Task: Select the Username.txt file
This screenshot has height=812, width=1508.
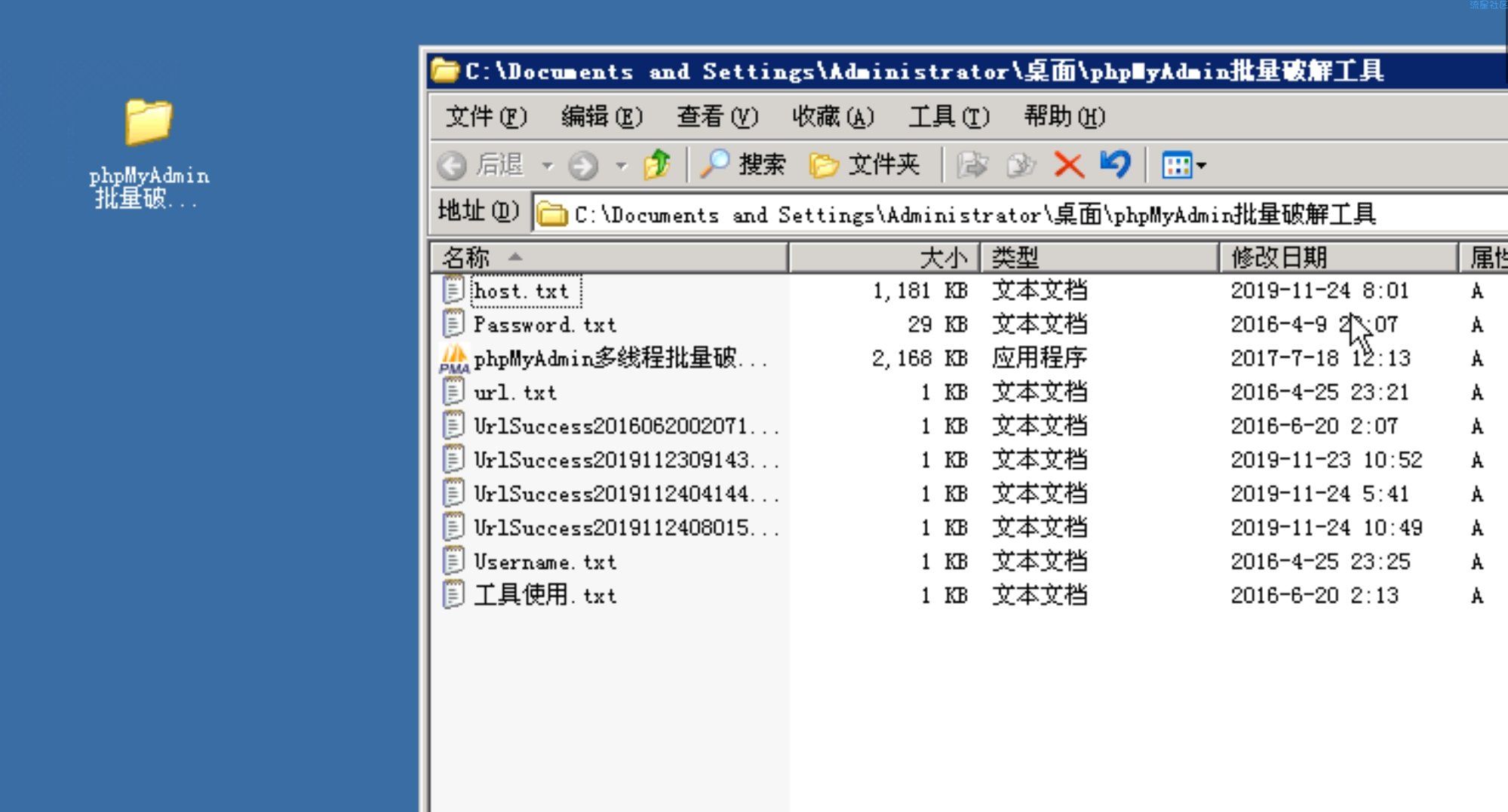Action: coord(545,562)
